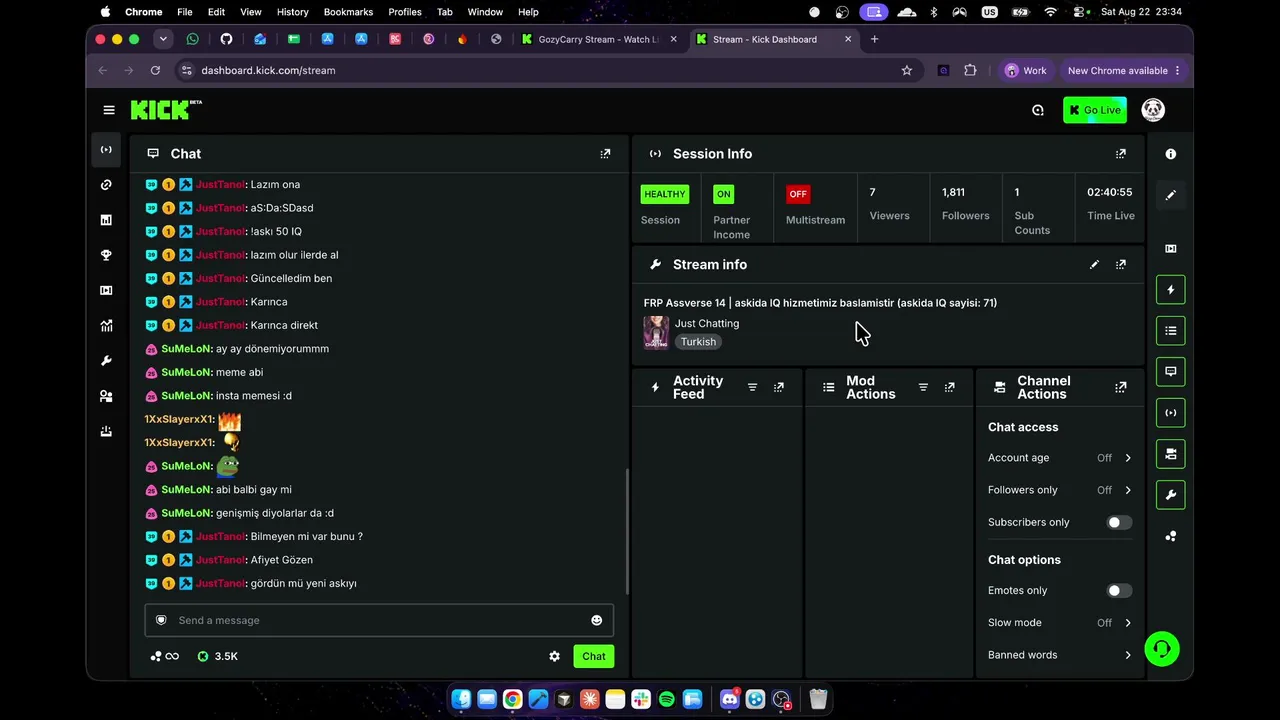This screenshot has height=720, width=1280.
Task: Open Activity Feed filter options
Action: (753, 387)
